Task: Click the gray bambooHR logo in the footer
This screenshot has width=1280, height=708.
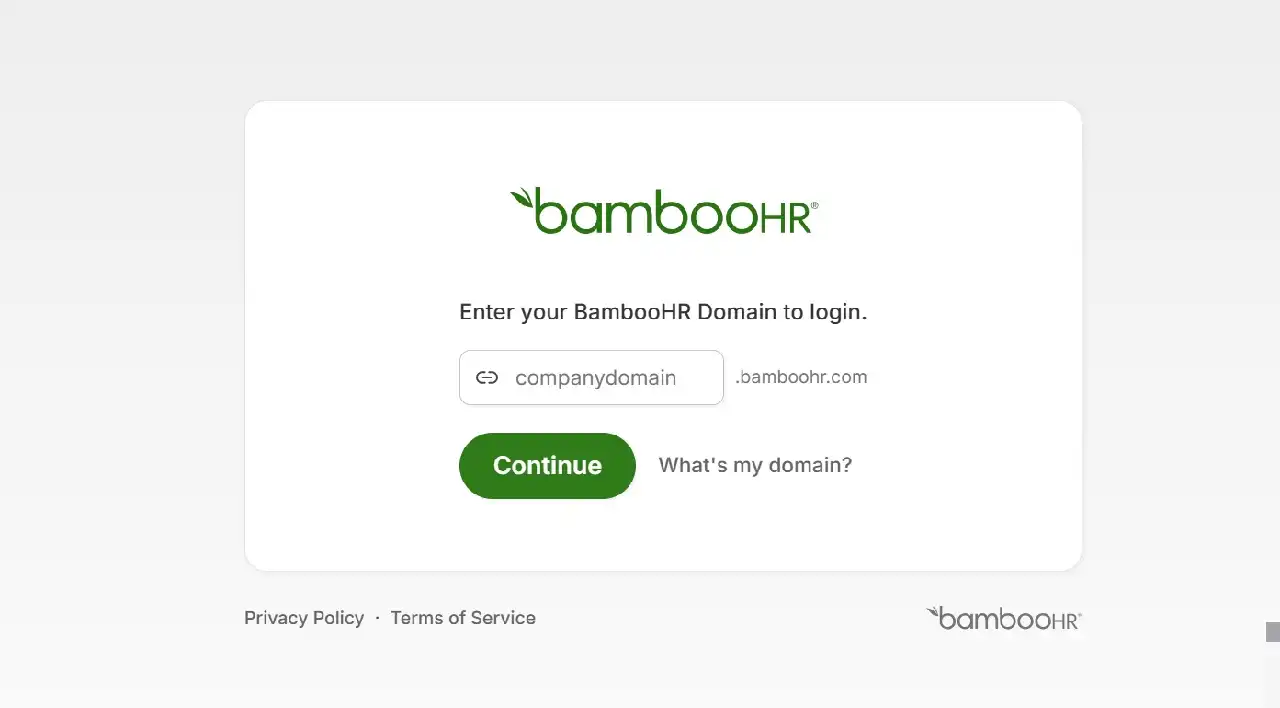Action: click(1003, 619)
